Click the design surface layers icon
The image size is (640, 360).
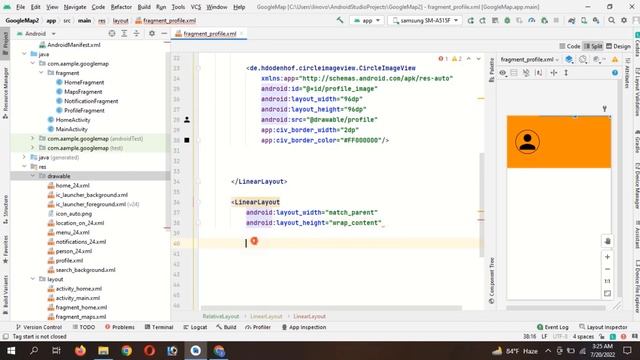pyautogui.click(x=569, y=60)
